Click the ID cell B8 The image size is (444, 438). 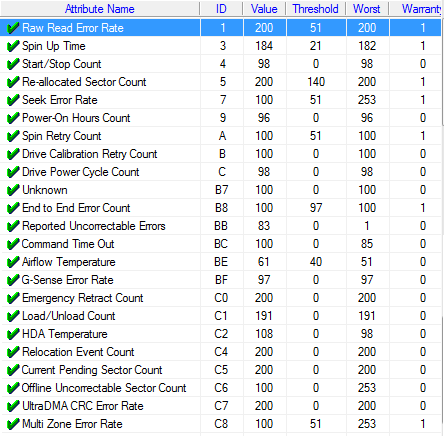click(x=221, y=208)
